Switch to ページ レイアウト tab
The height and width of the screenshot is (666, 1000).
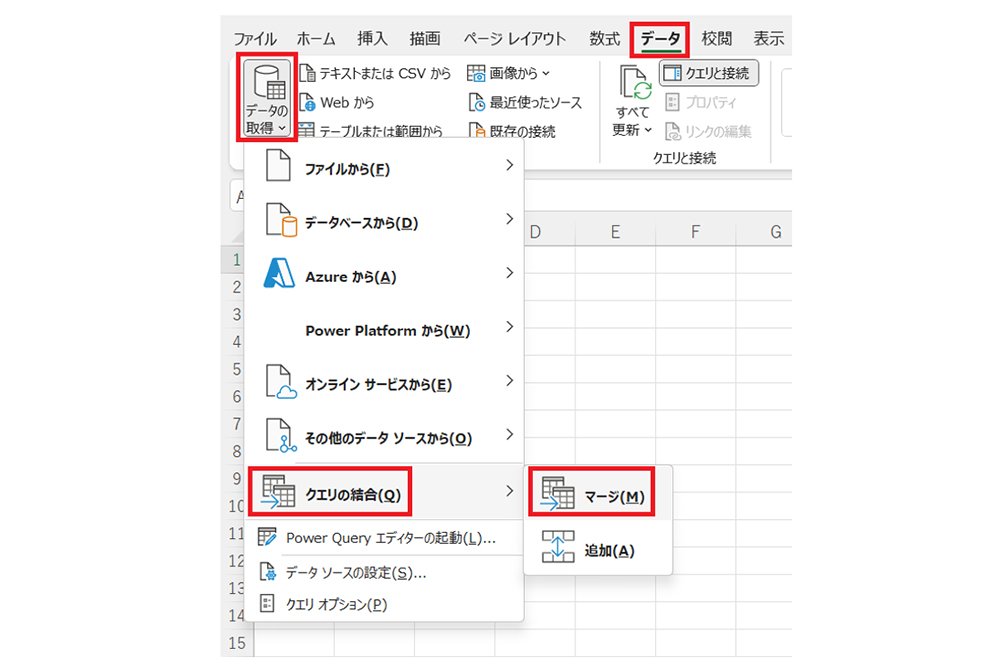514,39
